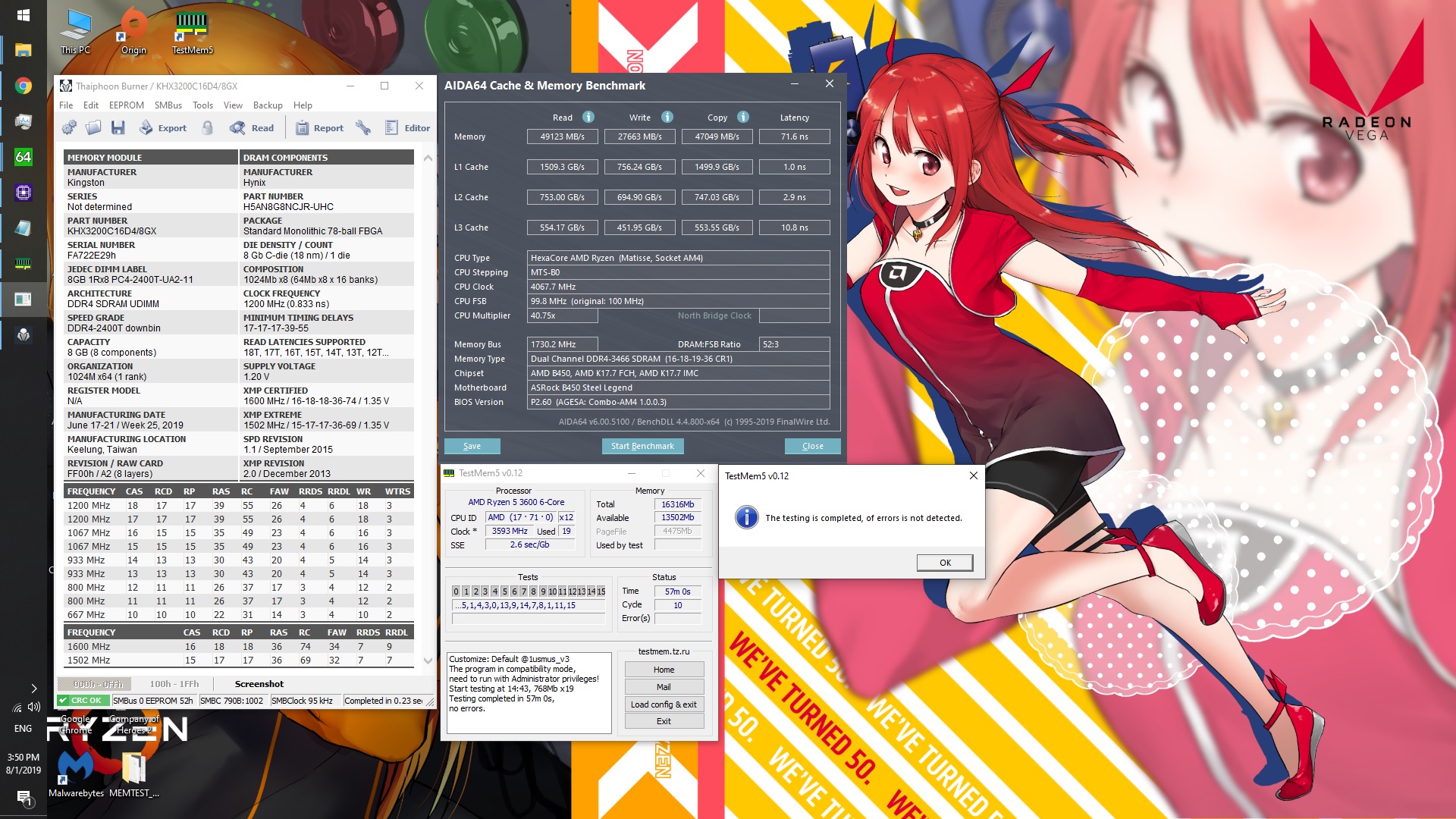Image resolution: width=1456 pixels, height=819 pixels.
Task: Click the DRAM part number H5AN8G8NCJR-UHC
Action: pos(288,207)
